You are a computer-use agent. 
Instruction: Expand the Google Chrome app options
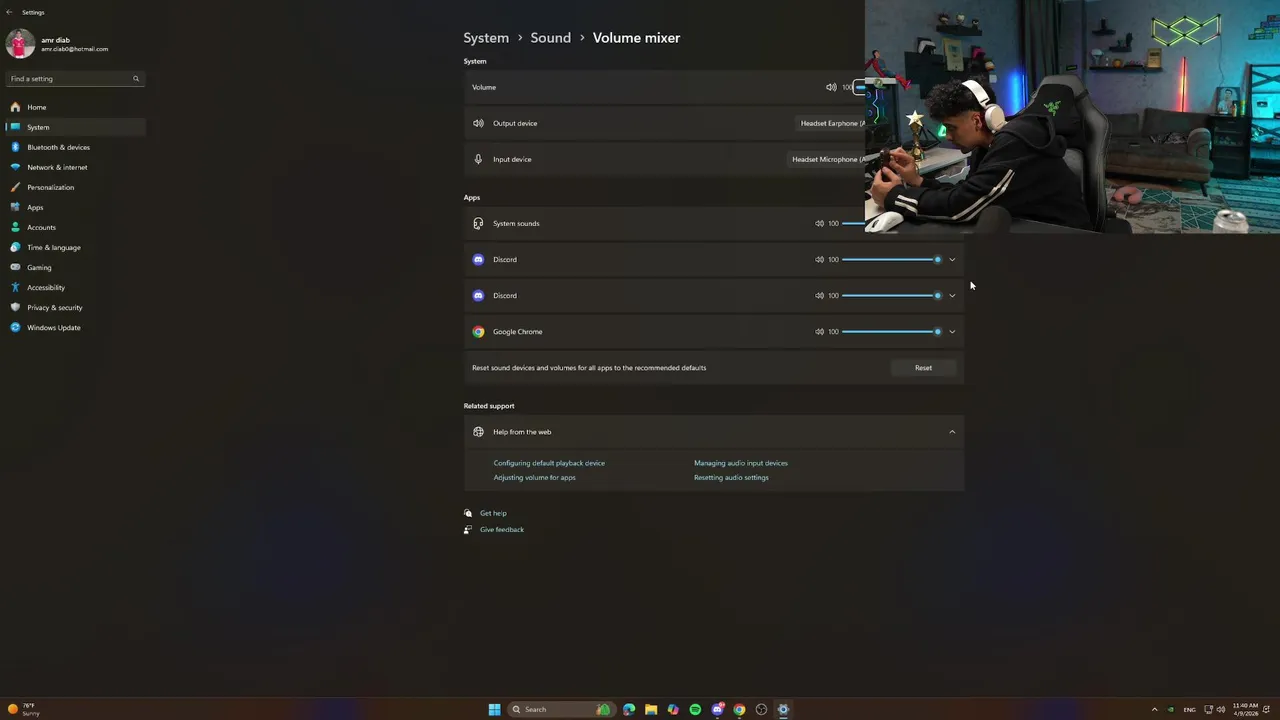click(x=952, y=331)
